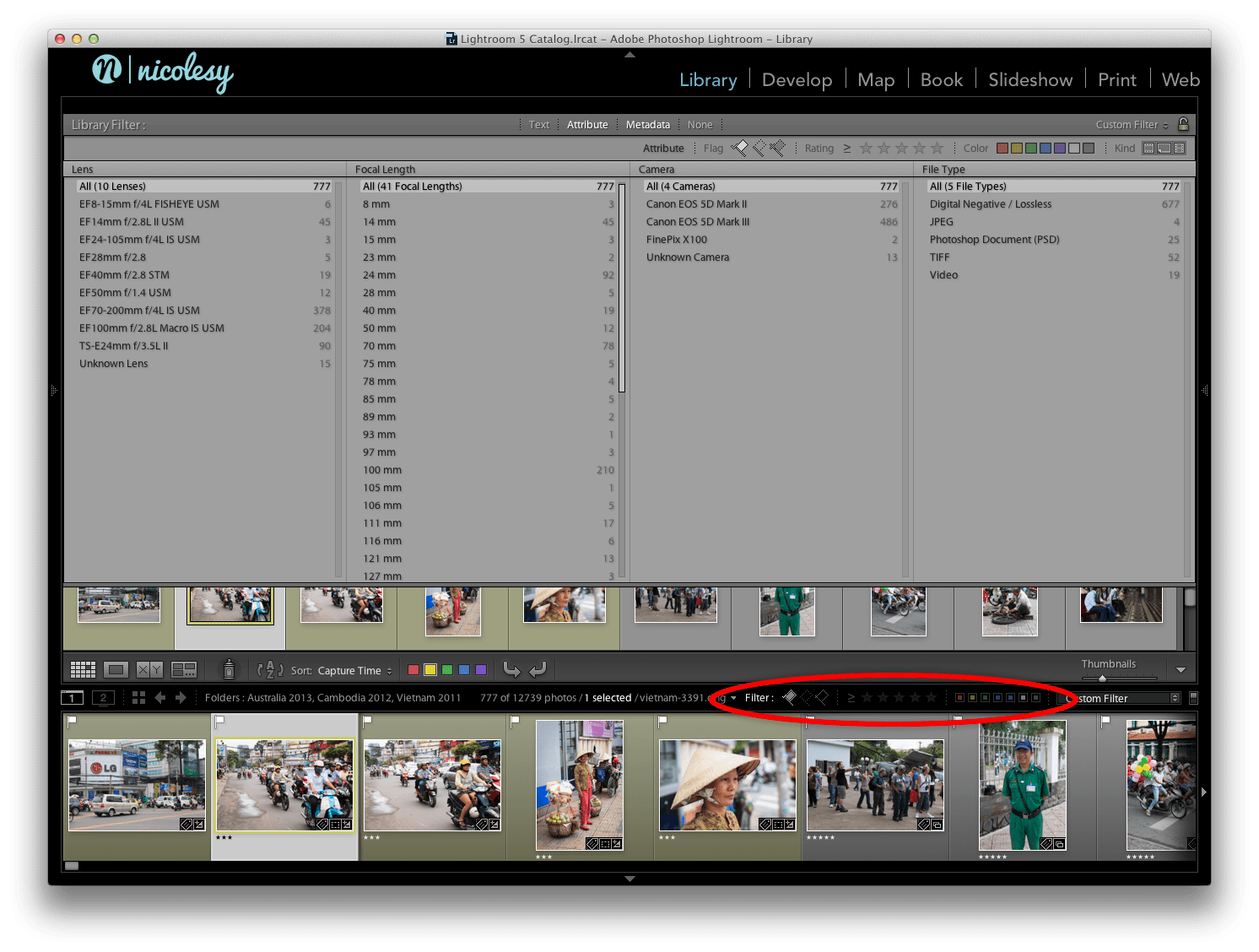Reverse sort direction with the A-Z icon
This screenshot has height=952, width=1259.
pos(269,670)
